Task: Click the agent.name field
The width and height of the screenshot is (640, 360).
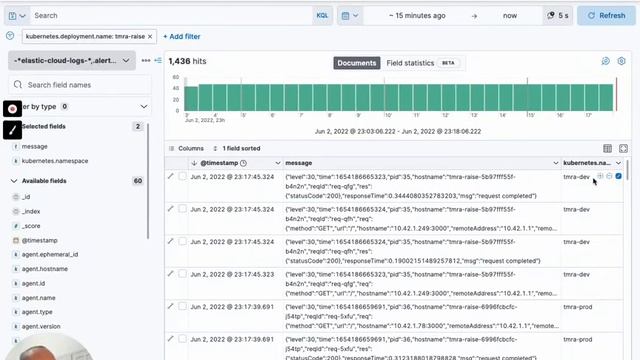Action: tap(38, 298)
